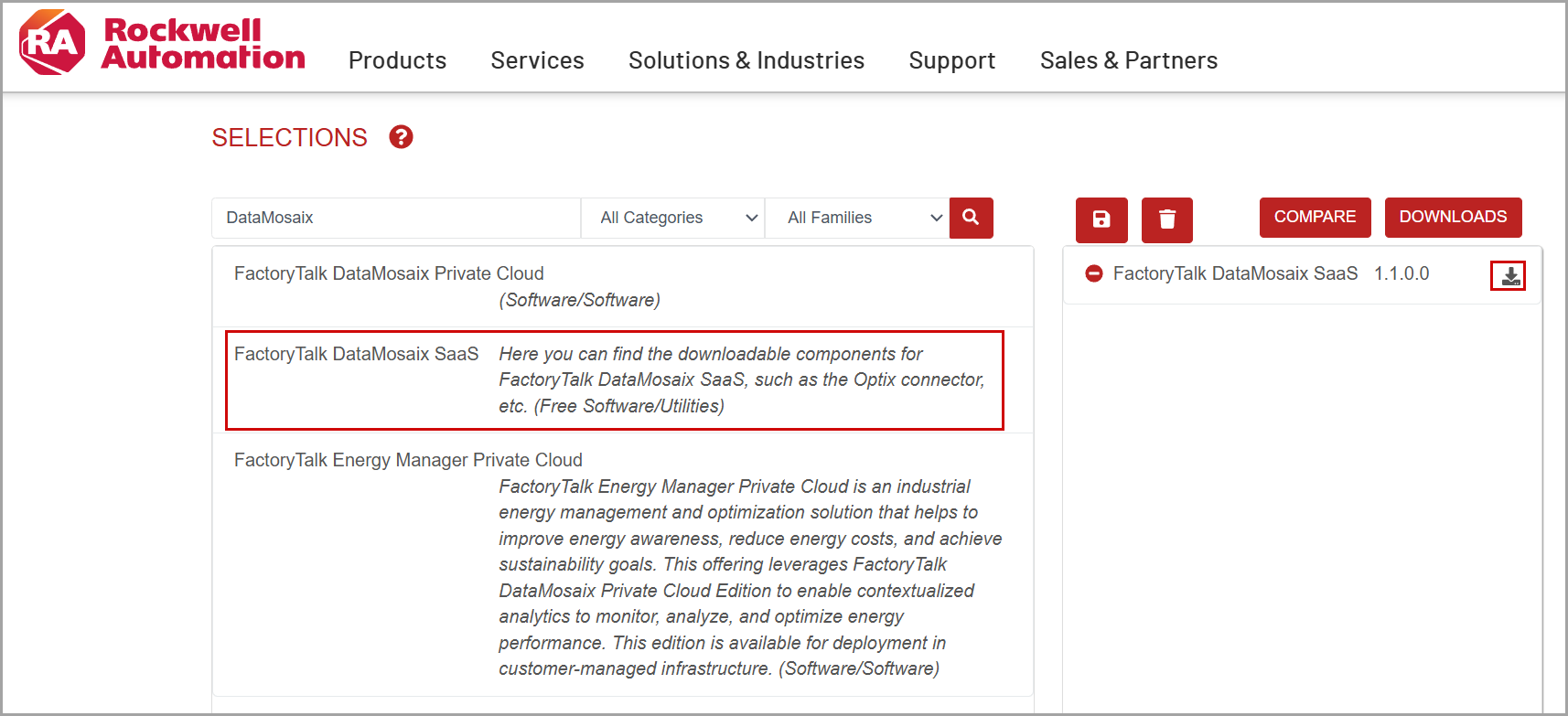
Task: Click the Rockwell Automation logo
Action: [x=162, y=43]
